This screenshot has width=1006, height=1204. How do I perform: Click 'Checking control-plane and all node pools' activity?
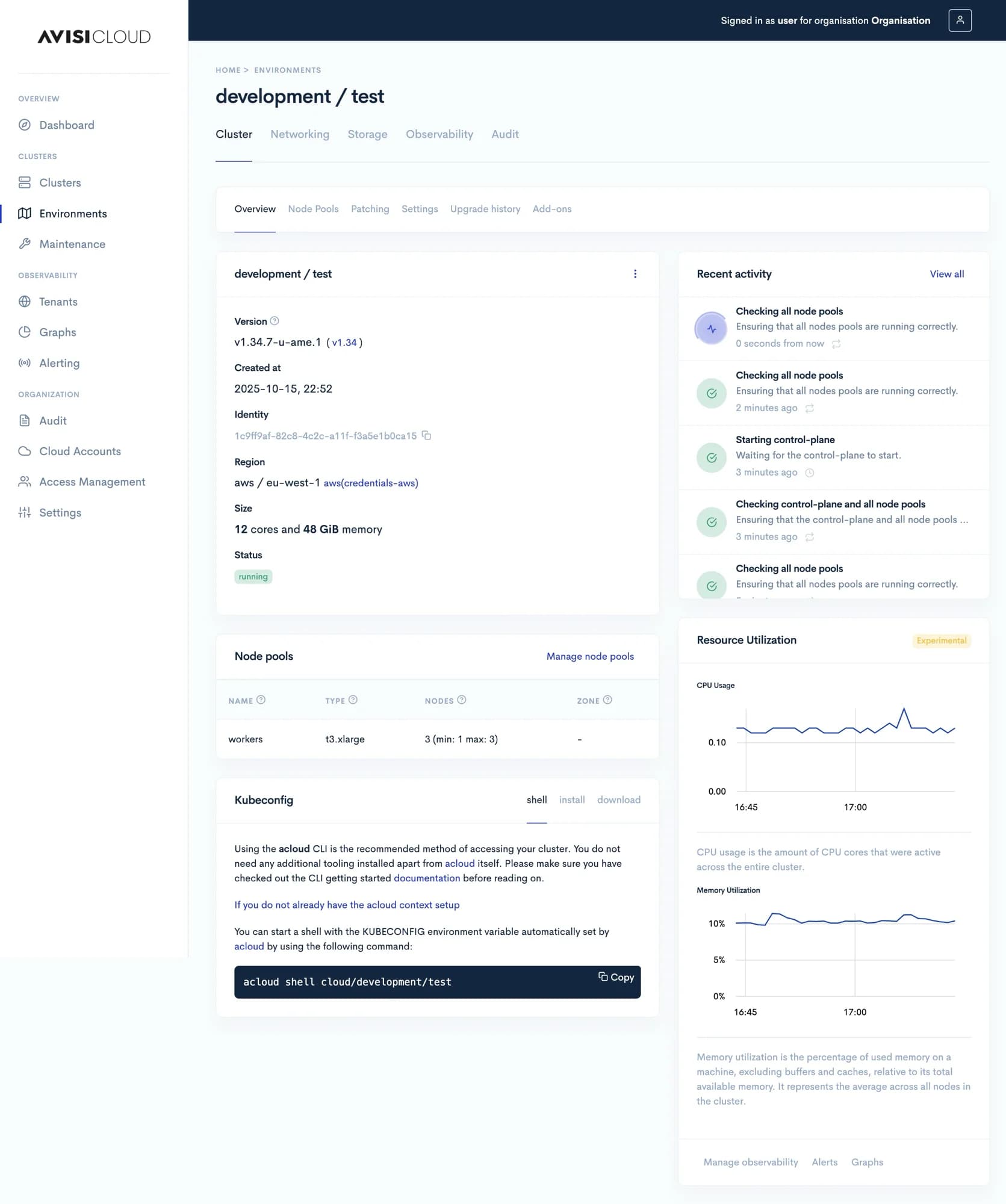834,521
